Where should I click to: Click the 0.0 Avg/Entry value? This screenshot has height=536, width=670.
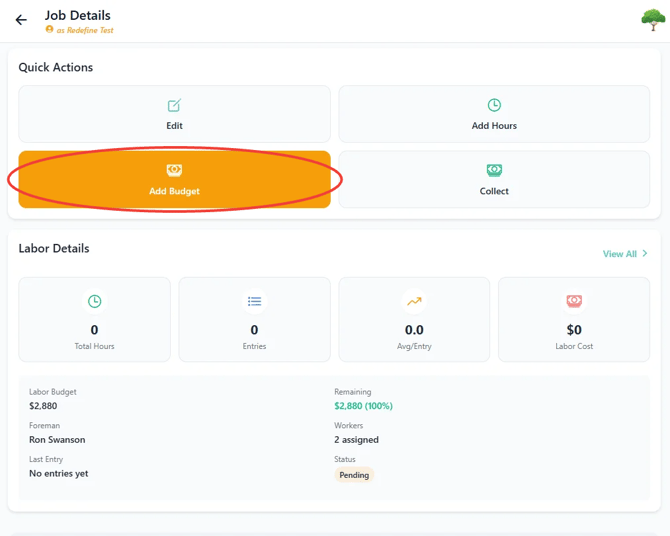click(x=414, y=330)
